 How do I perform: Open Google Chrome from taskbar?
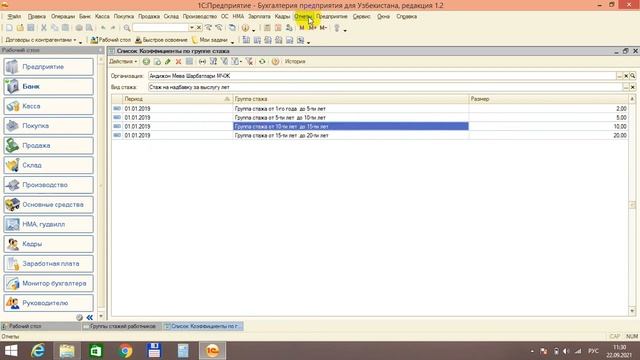[125, 351]
